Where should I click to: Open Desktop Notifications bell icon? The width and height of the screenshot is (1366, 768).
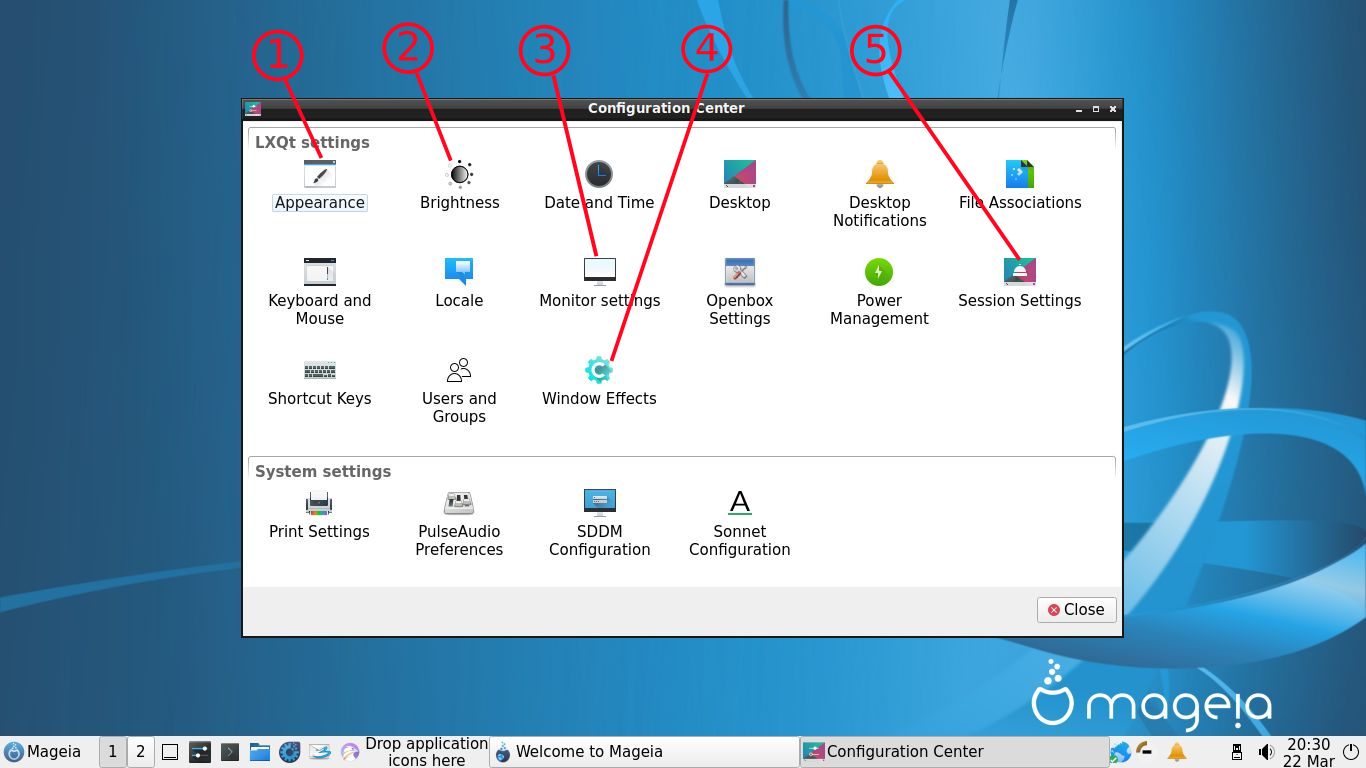(880, 174)
